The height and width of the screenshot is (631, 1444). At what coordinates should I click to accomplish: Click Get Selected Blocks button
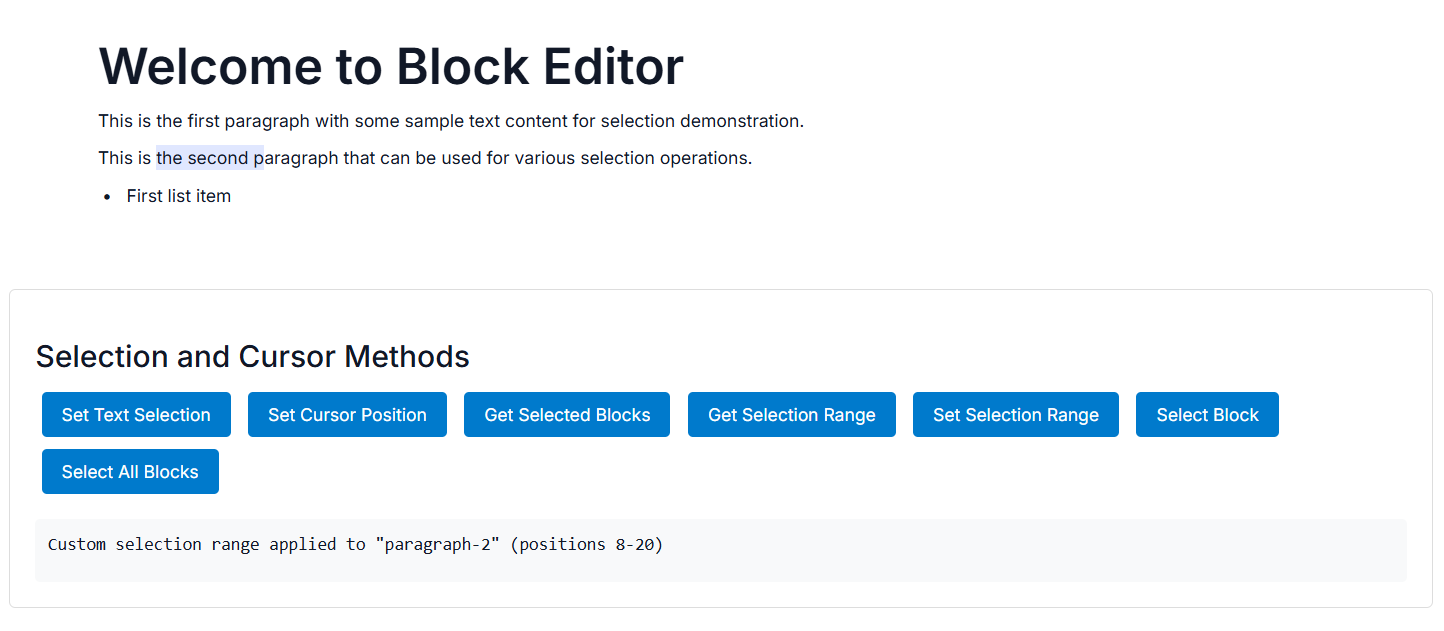point(567,415)
